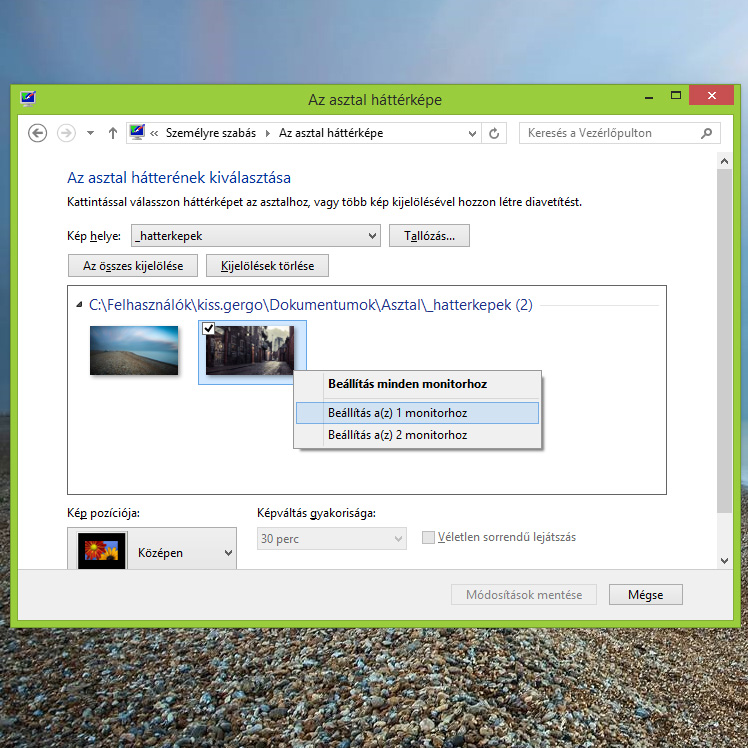Select the beach wallpaper thumbnail
The width and height of the screenshot is (748, 748).
pyautogui.click(x=134, y=350)
